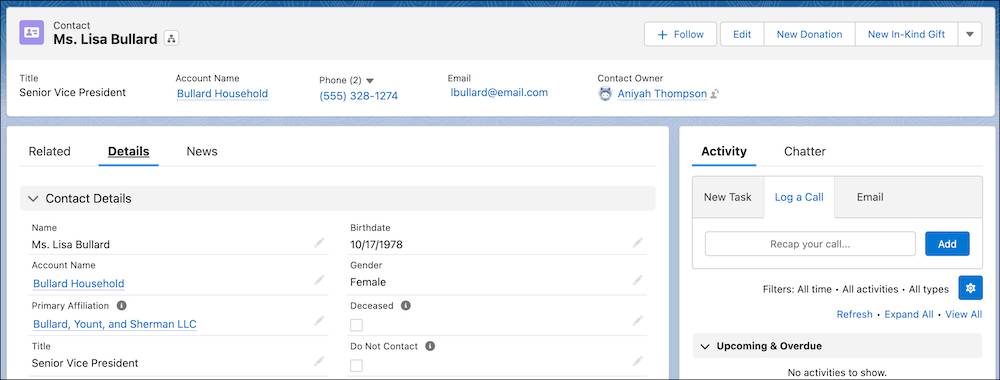Open the account hierarchy icon beside Ms. Lisa Bullard

[171, 38]
